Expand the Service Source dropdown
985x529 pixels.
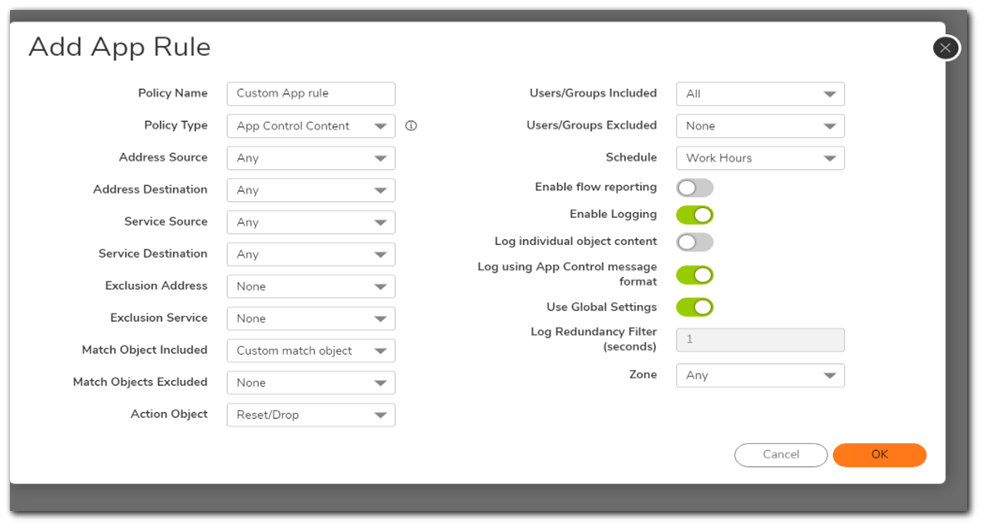point(311,222)
